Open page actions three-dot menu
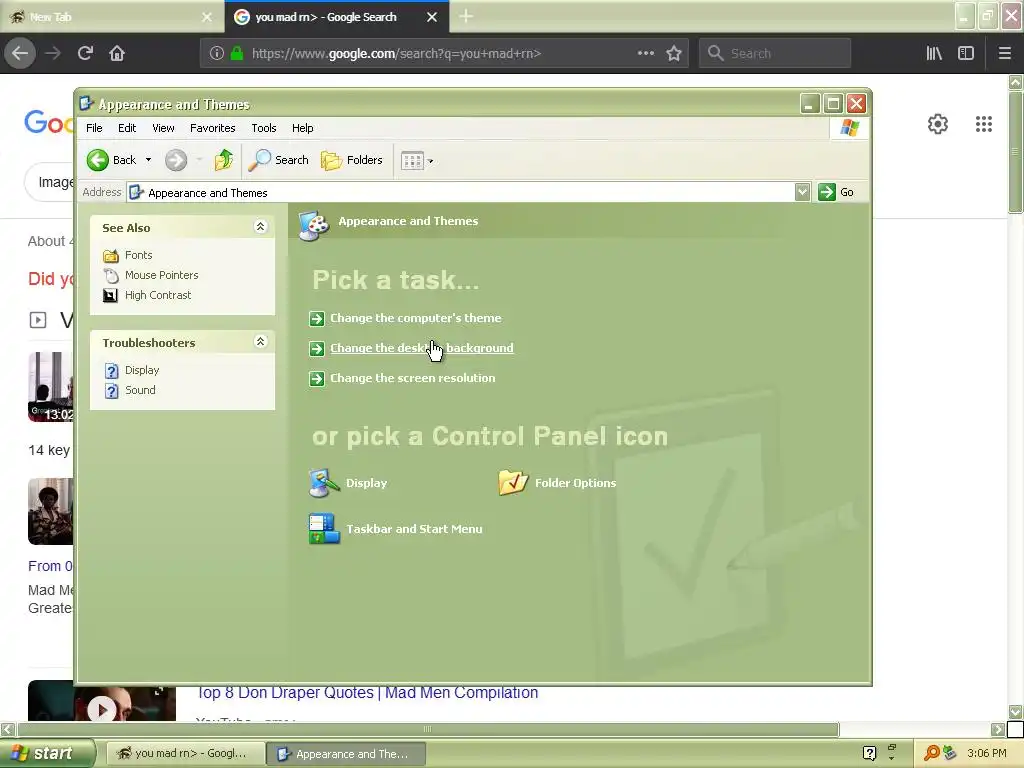Image resolution: width=1024 pixels, height=768 pixels. click(645, 53)
